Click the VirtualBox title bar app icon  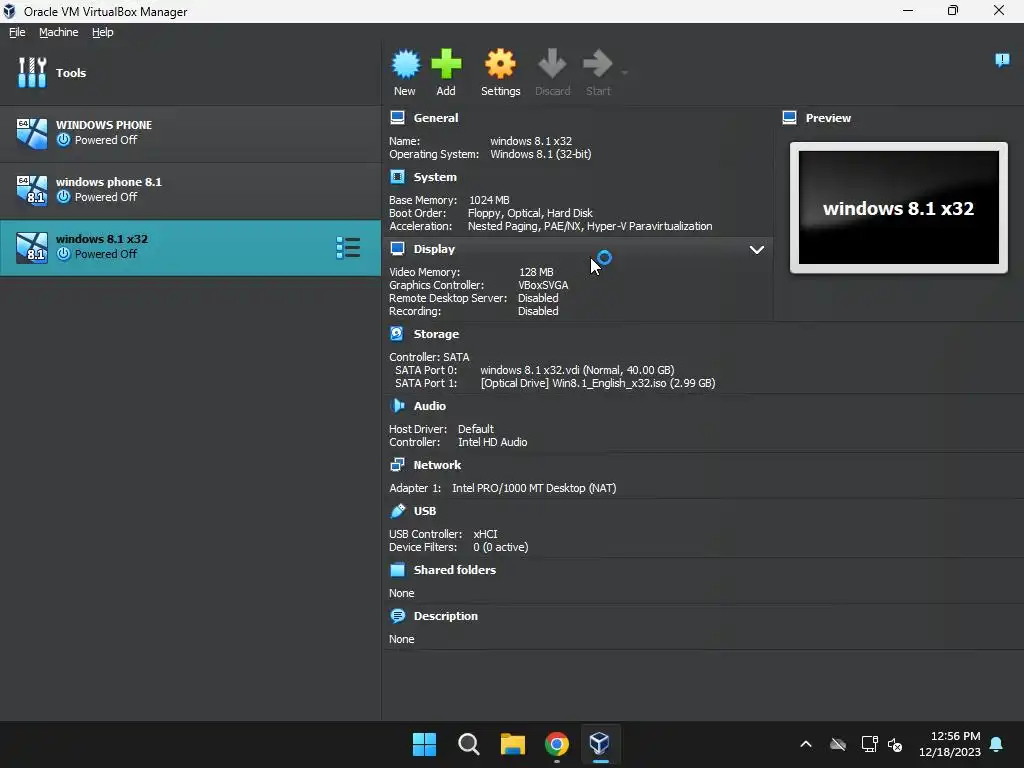click(x=9, y=11)
